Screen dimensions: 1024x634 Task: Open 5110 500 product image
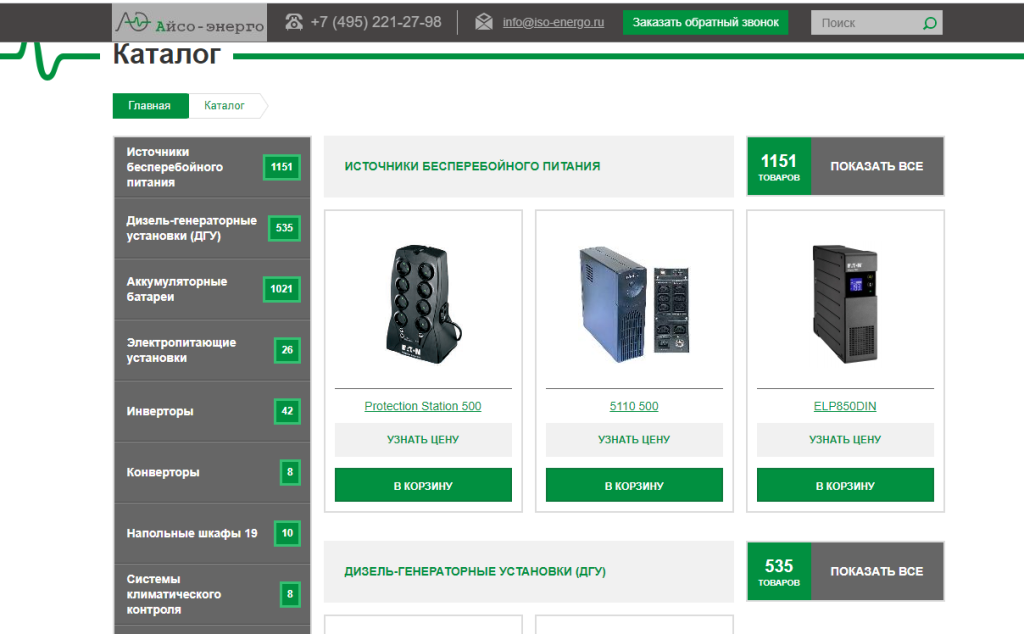[634, 304]
